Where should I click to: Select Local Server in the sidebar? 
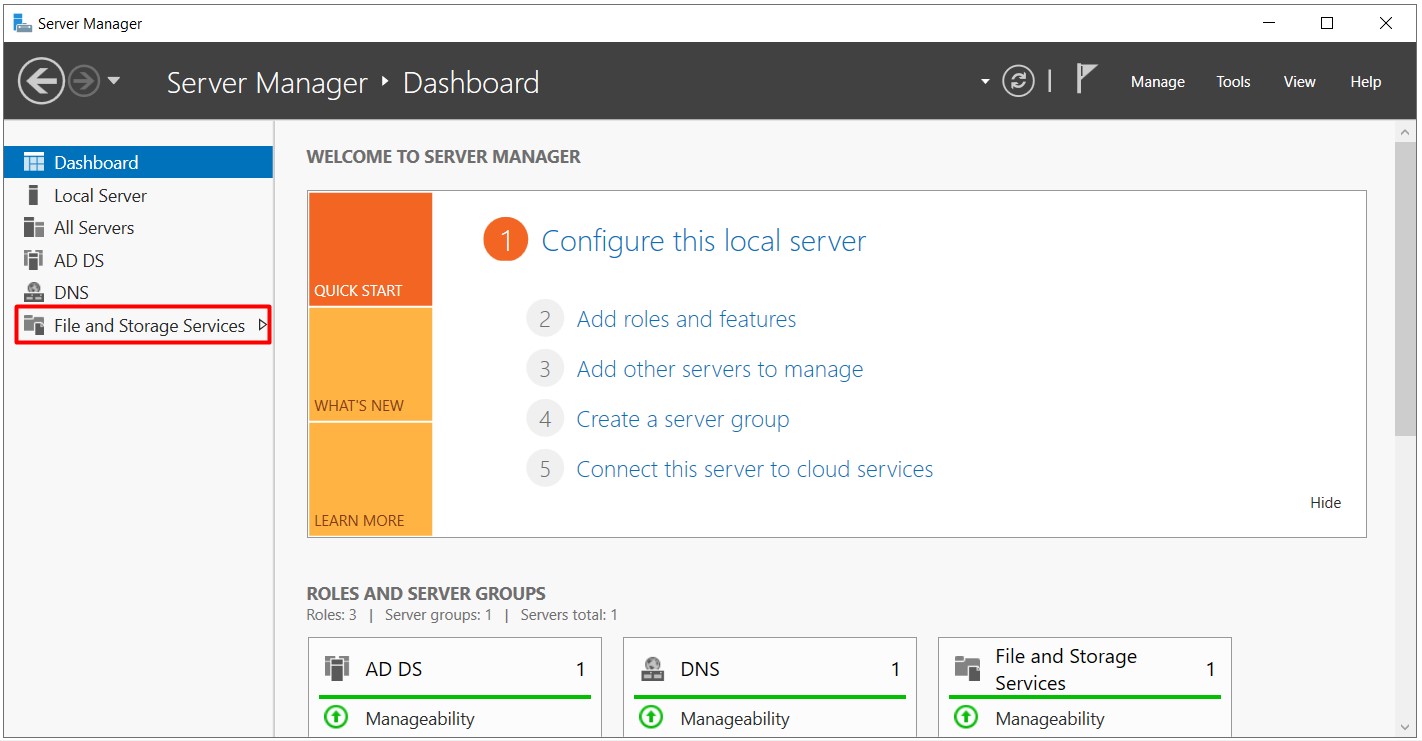click(x=138, y=195)
